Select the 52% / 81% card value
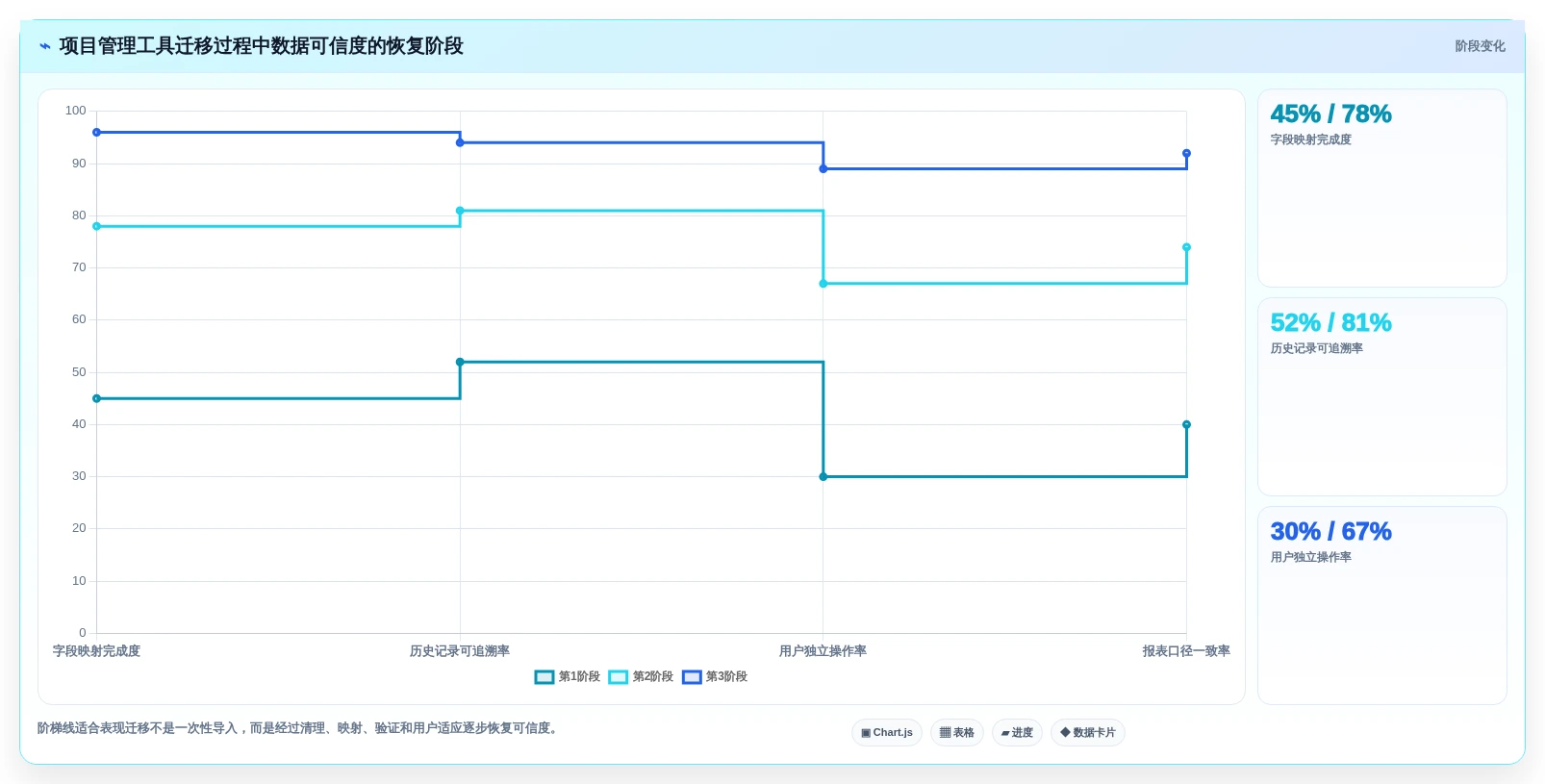 (x=1330, y=322)
